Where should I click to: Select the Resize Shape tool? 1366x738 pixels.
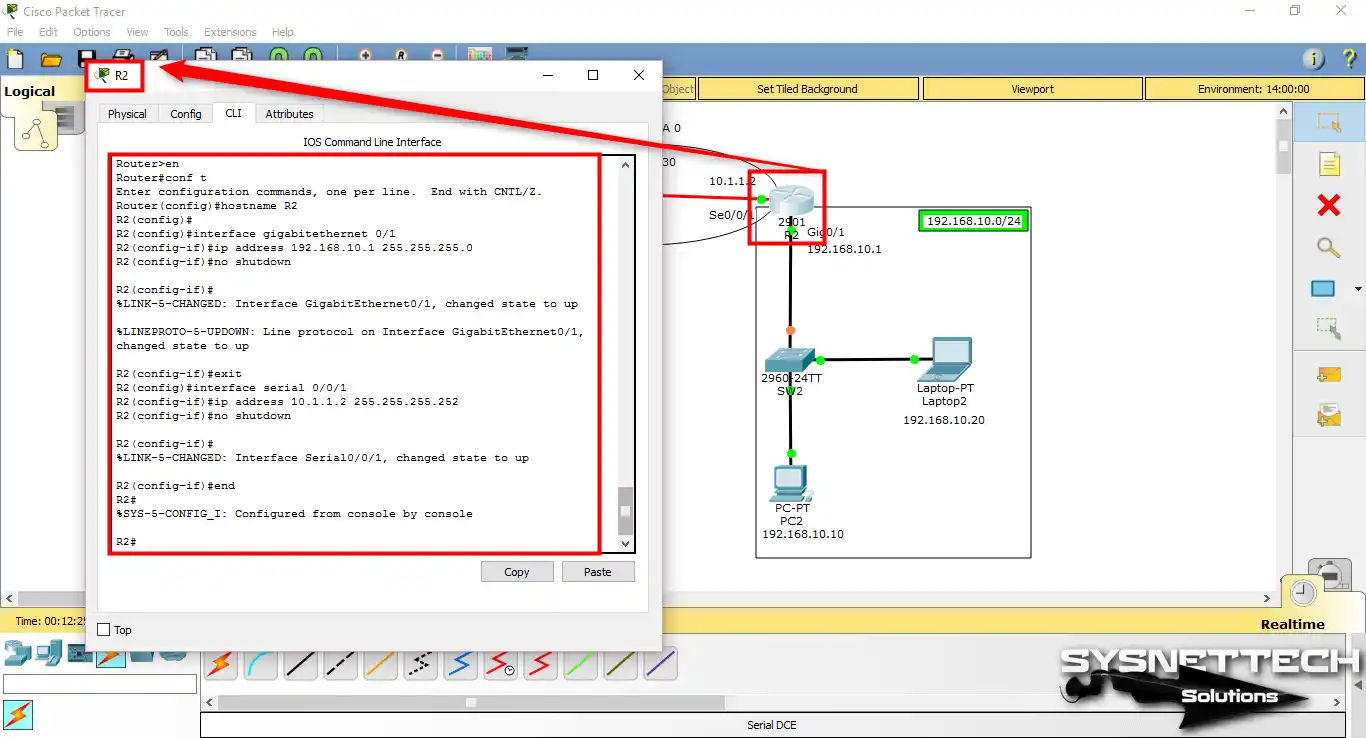click(x=1328, y=327)
